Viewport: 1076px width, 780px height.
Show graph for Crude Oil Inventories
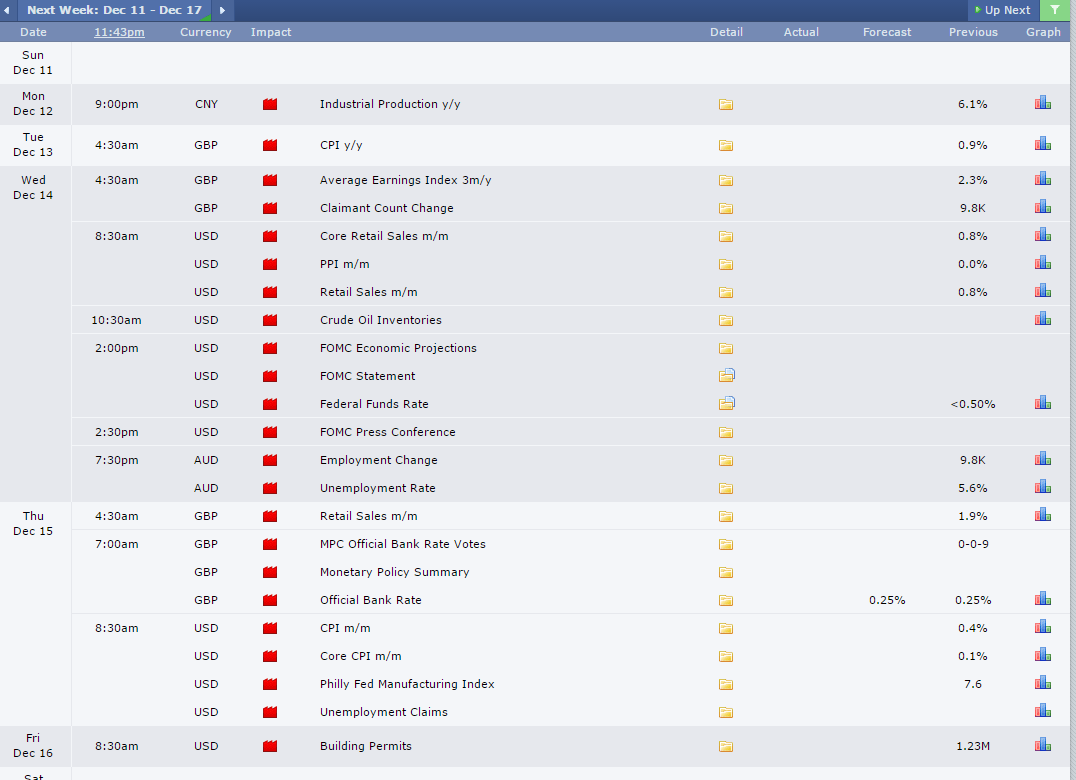[x=1043, y=318]
